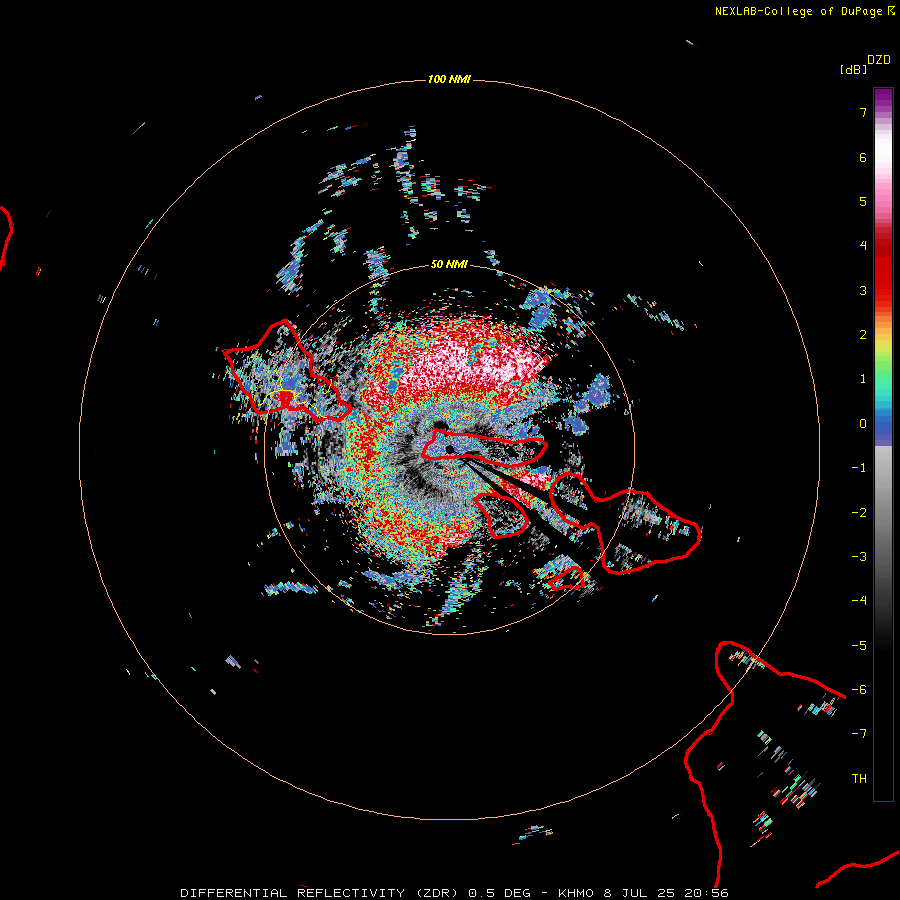
Task: Click the 7 value on the dB scale
Action: click(863, 112)
